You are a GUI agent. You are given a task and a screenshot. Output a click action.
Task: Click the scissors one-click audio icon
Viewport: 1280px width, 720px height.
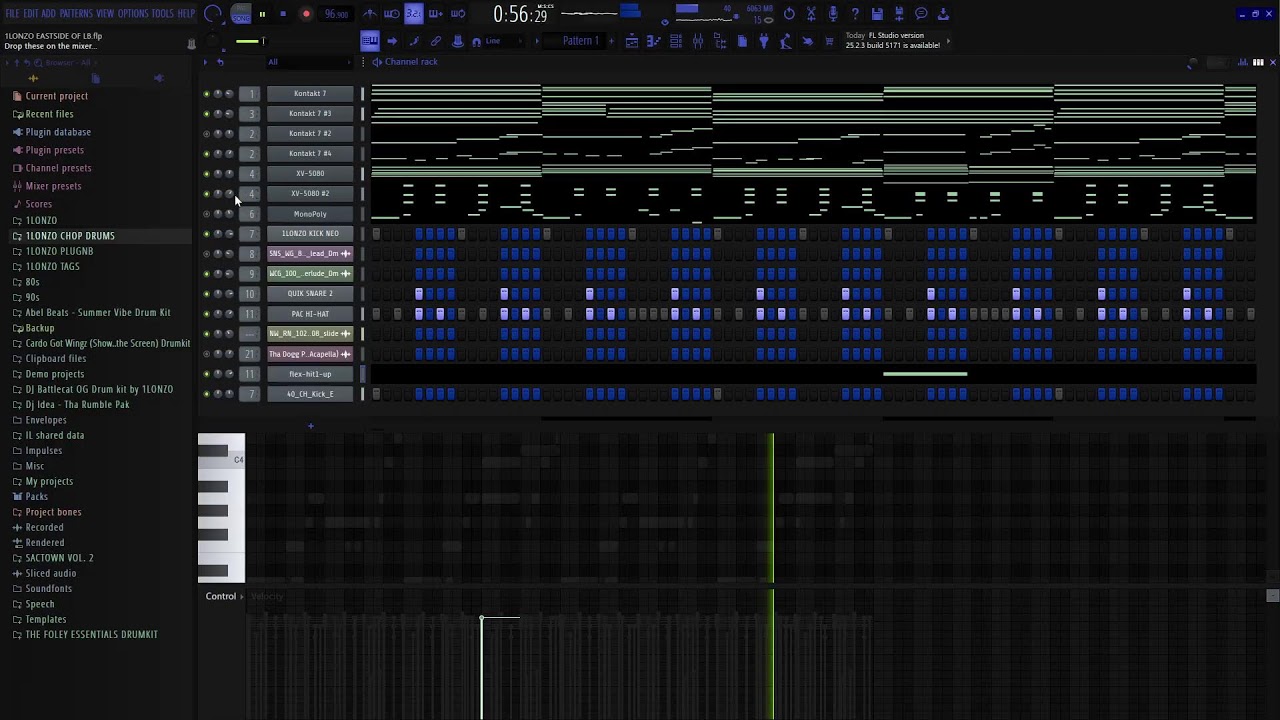tap(811, 14)
